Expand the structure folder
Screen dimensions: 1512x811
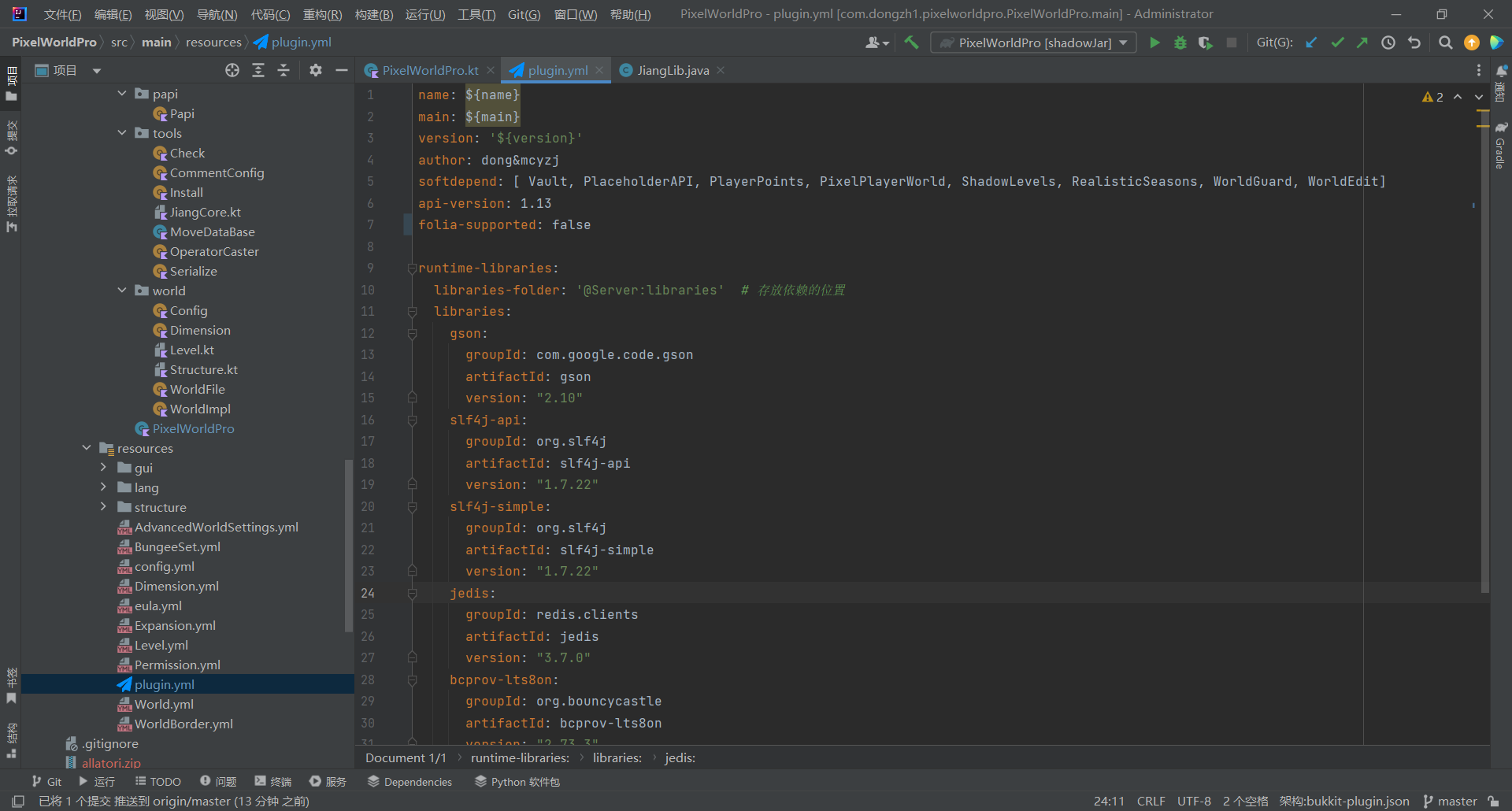103,507
